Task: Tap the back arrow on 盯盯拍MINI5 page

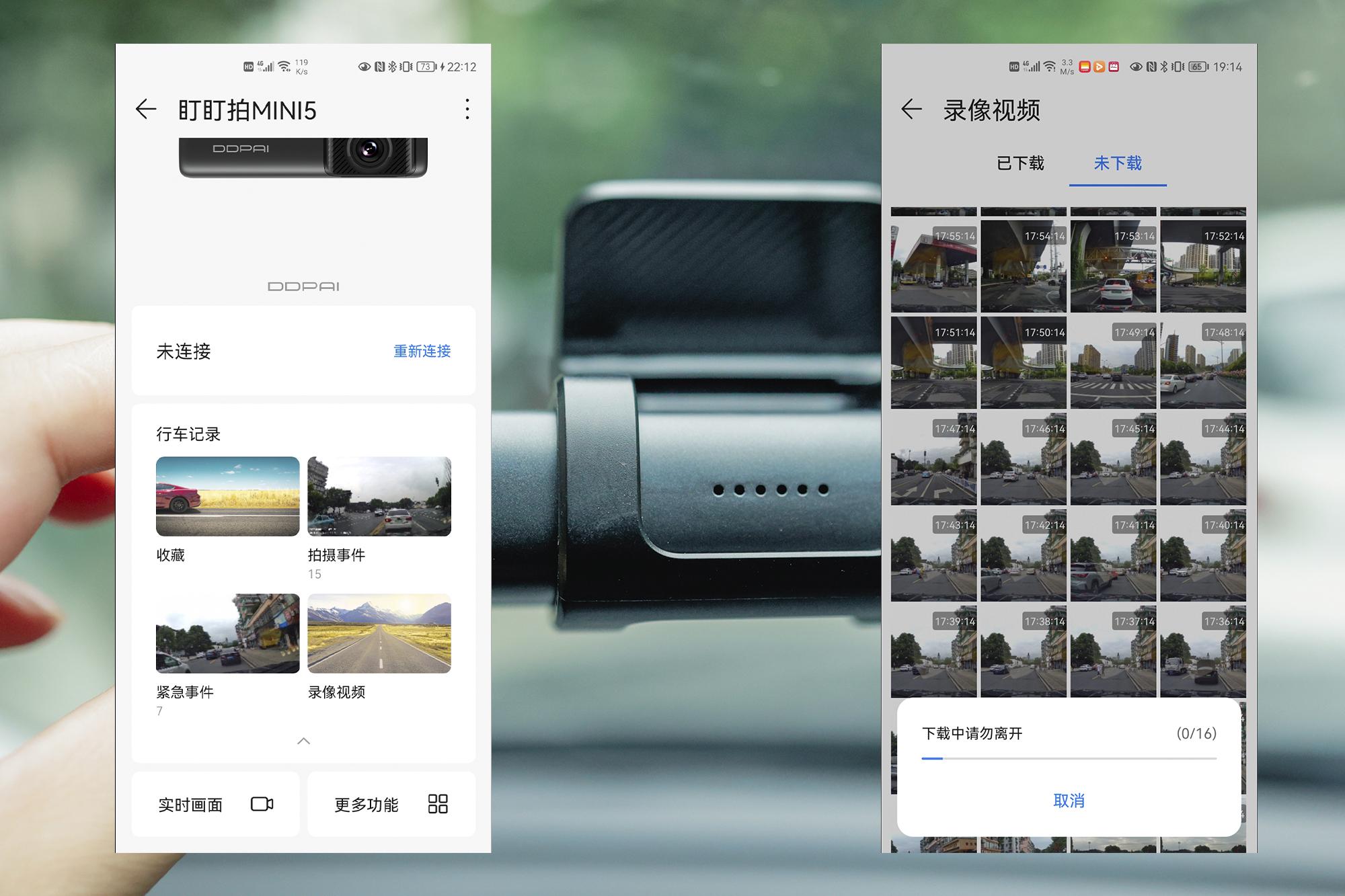Action: click(147, 110)
